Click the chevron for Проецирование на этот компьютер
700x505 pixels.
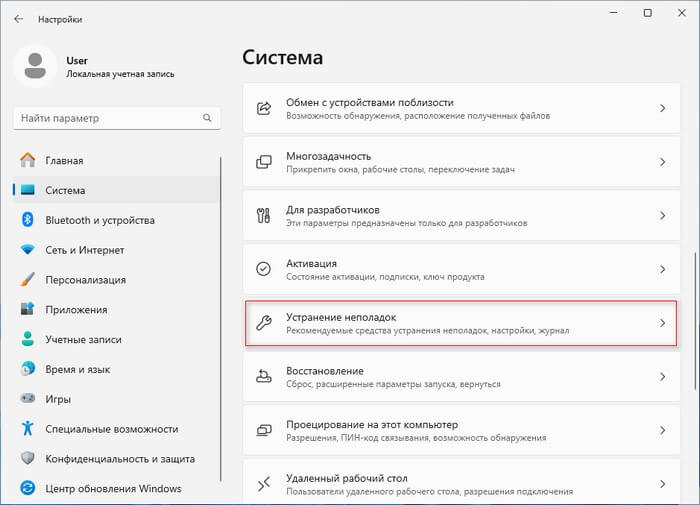[662, 430]
